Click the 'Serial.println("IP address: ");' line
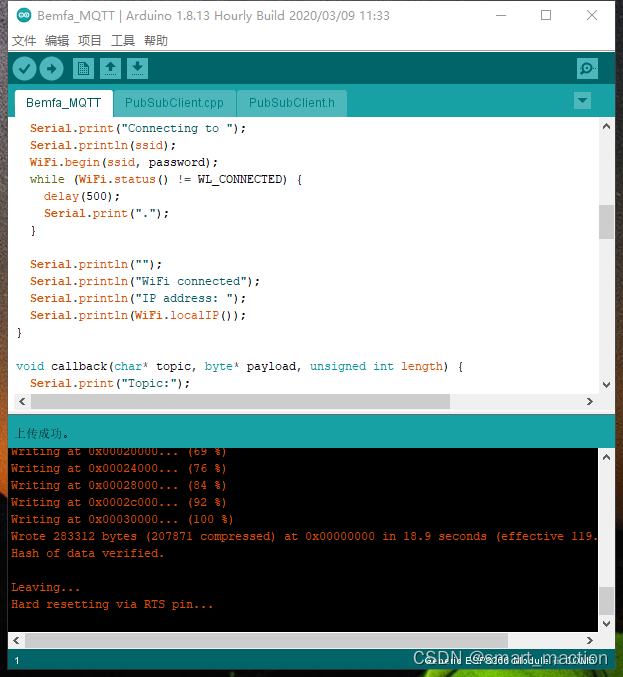623x677 pixels. tap(138, 298)
